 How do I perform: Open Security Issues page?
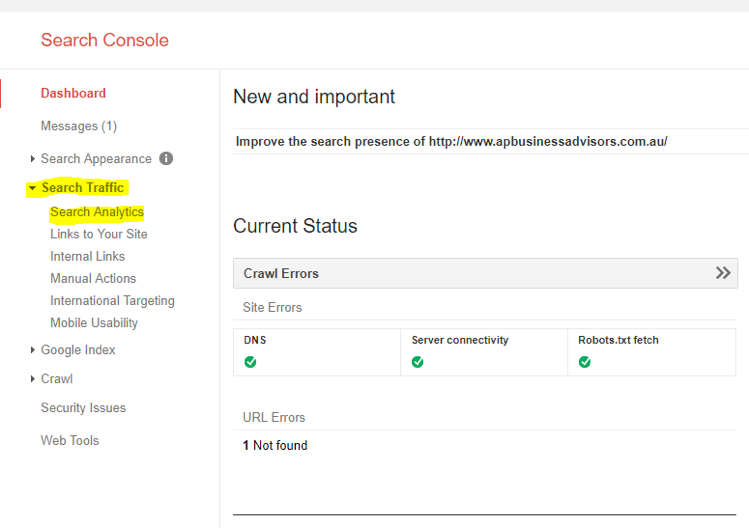83,408
